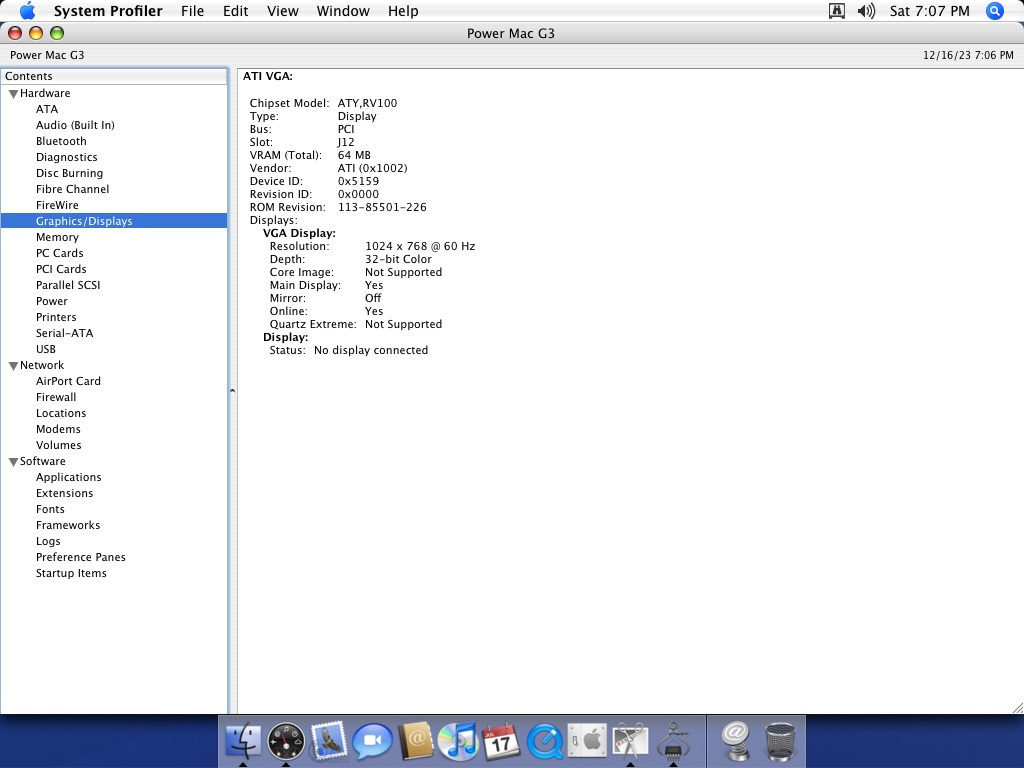Open the Apple menu

[27, 11]
